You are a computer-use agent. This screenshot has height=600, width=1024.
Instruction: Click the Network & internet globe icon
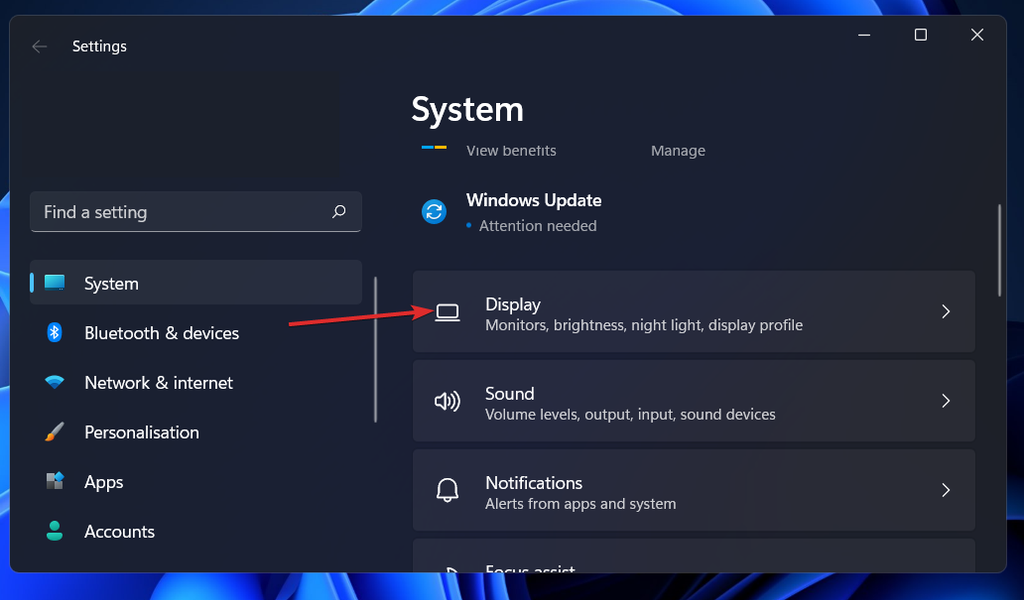click(x=52, y=382)
